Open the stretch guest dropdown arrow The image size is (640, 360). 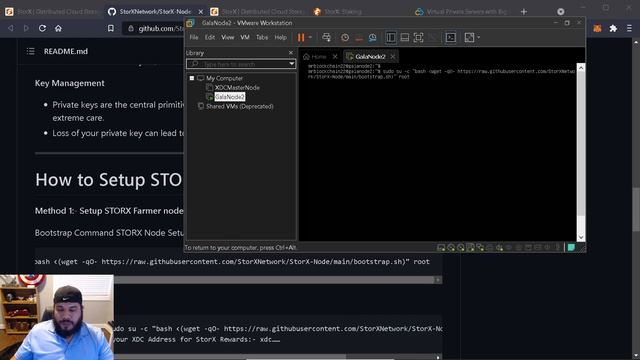(478, 38)
